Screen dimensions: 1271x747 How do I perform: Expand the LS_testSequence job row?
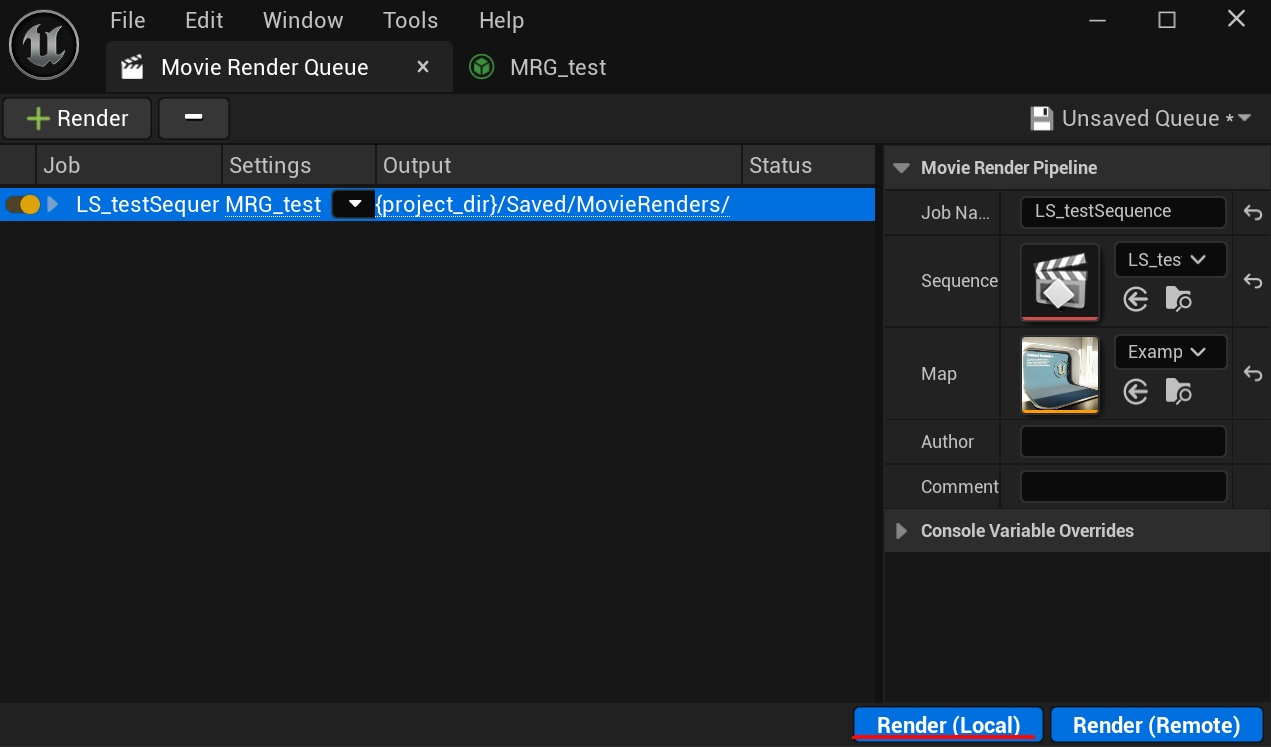[x=53, y=205]
